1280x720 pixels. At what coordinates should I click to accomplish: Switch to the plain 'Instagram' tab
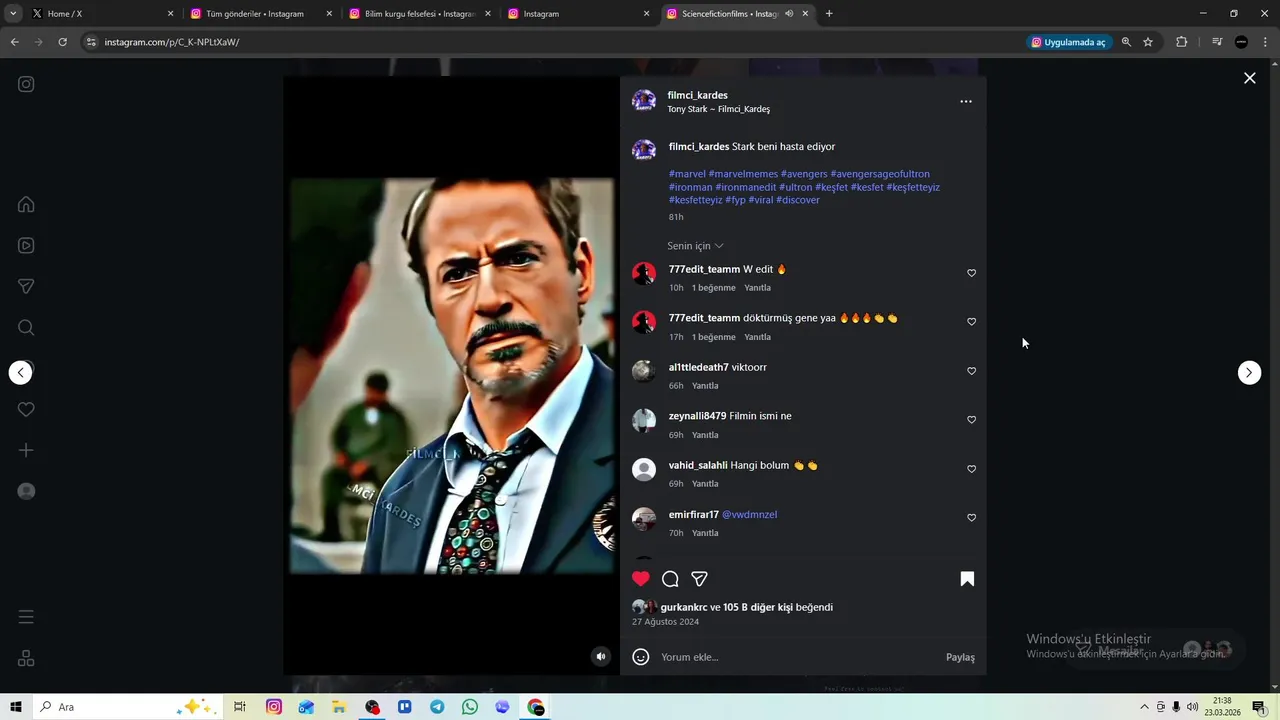pos(578,14)
